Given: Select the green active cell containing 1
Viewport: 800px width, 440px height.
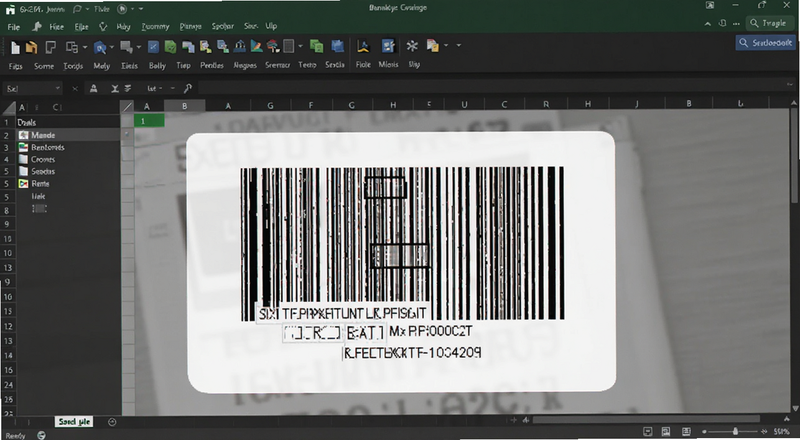Looking at the screenshot, I should 149,121.
